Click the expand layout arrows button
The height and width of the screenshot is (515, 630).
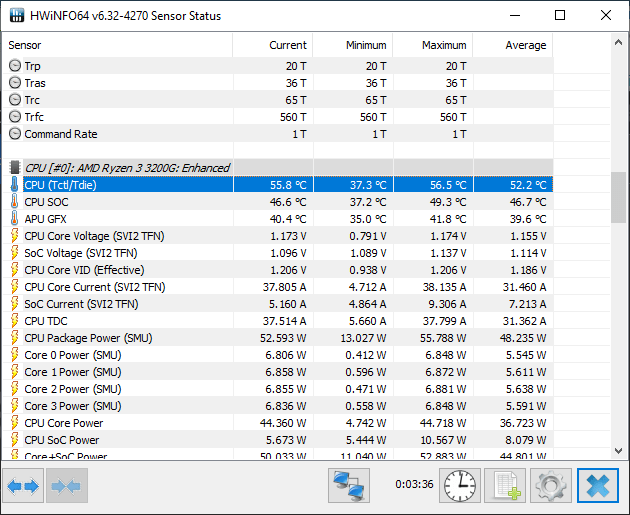(x=23, y=486)
